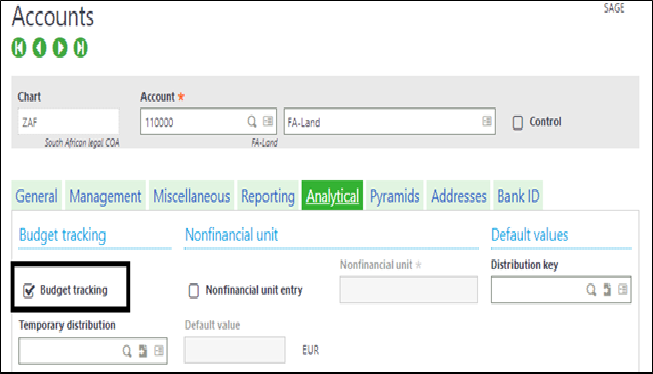Jump to Distribution key record icon

607,289
